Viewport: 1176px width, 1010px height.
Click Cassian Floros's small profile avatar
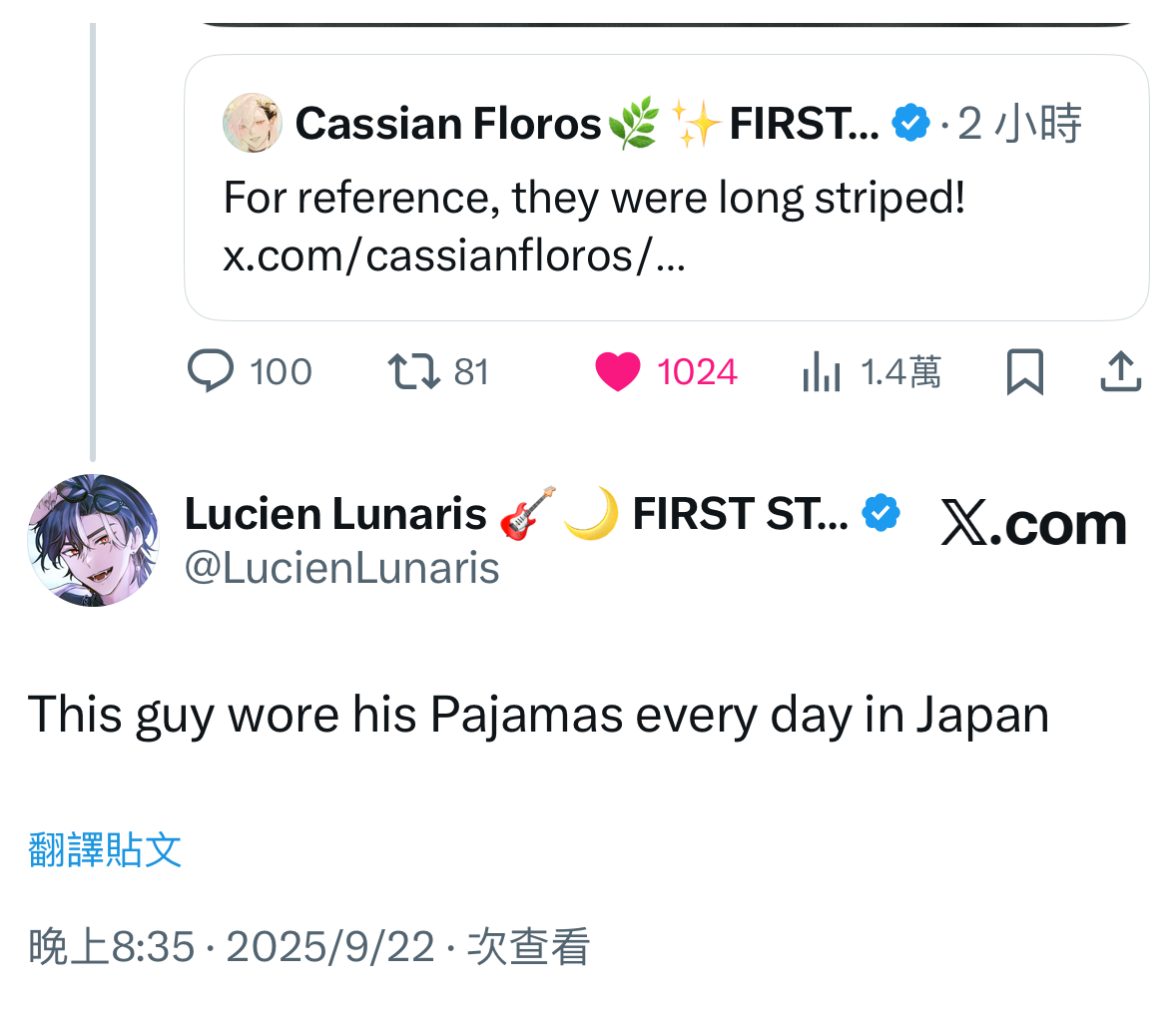(253, 124)
